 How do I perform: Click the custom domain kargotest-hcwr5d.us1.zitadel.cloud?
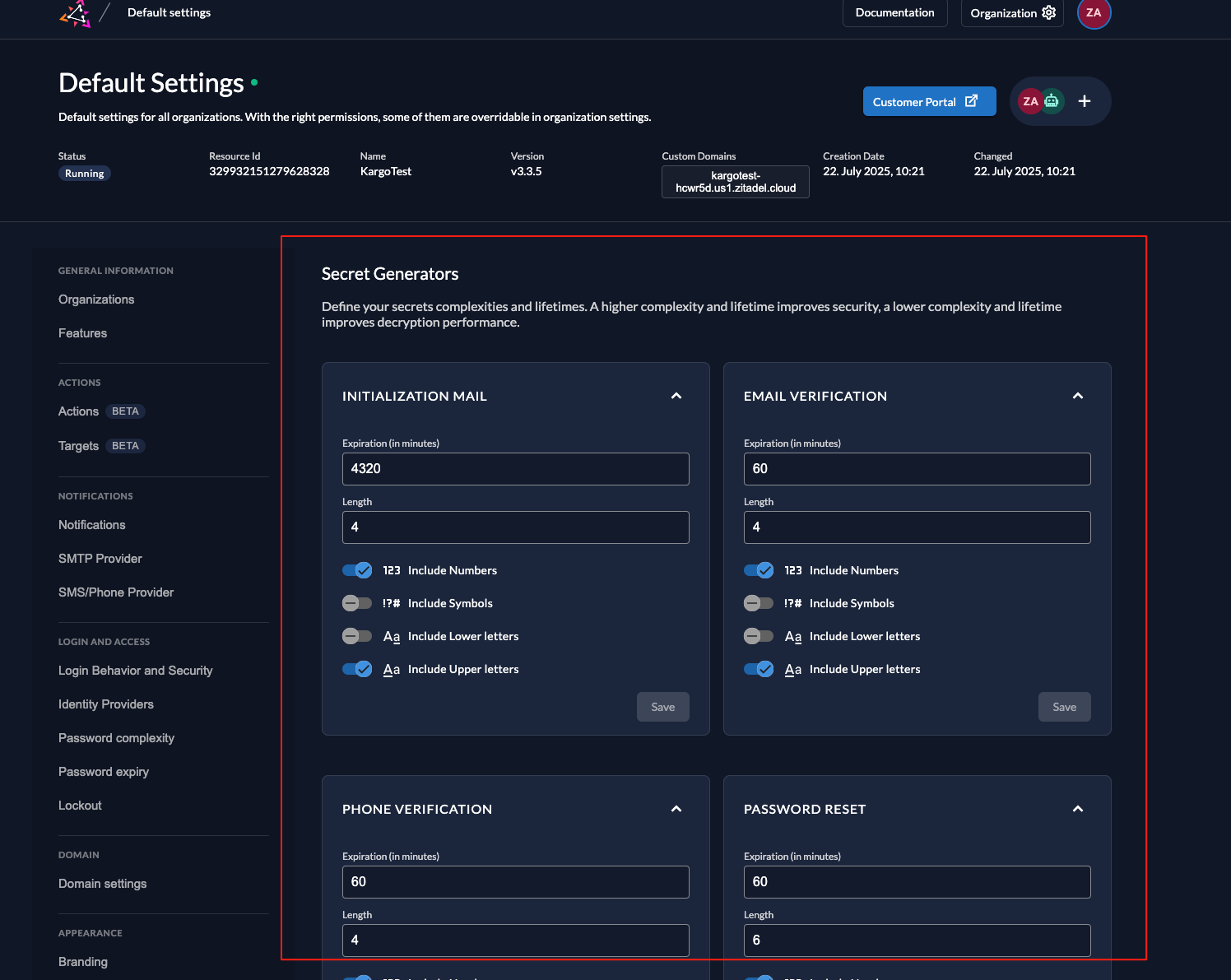click(x=736, y=182)
